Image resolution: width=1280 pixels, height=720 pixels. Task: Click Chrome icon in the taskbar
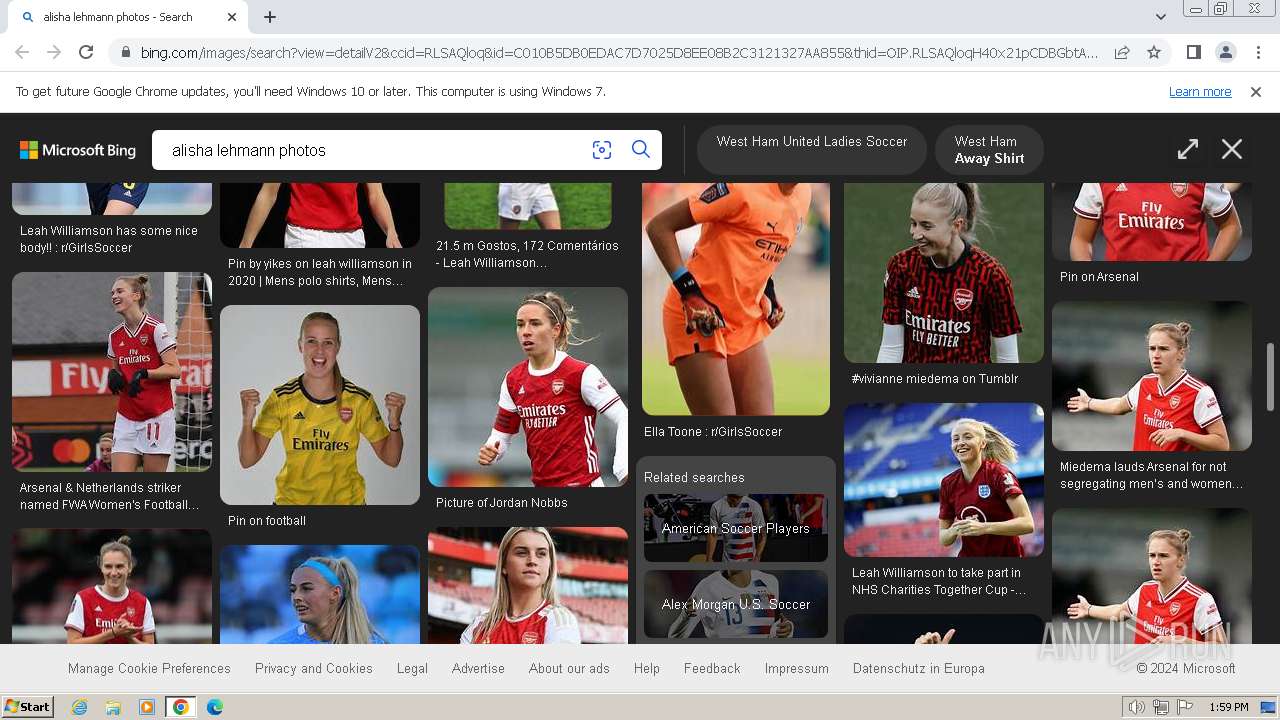[x=181, y=707]
